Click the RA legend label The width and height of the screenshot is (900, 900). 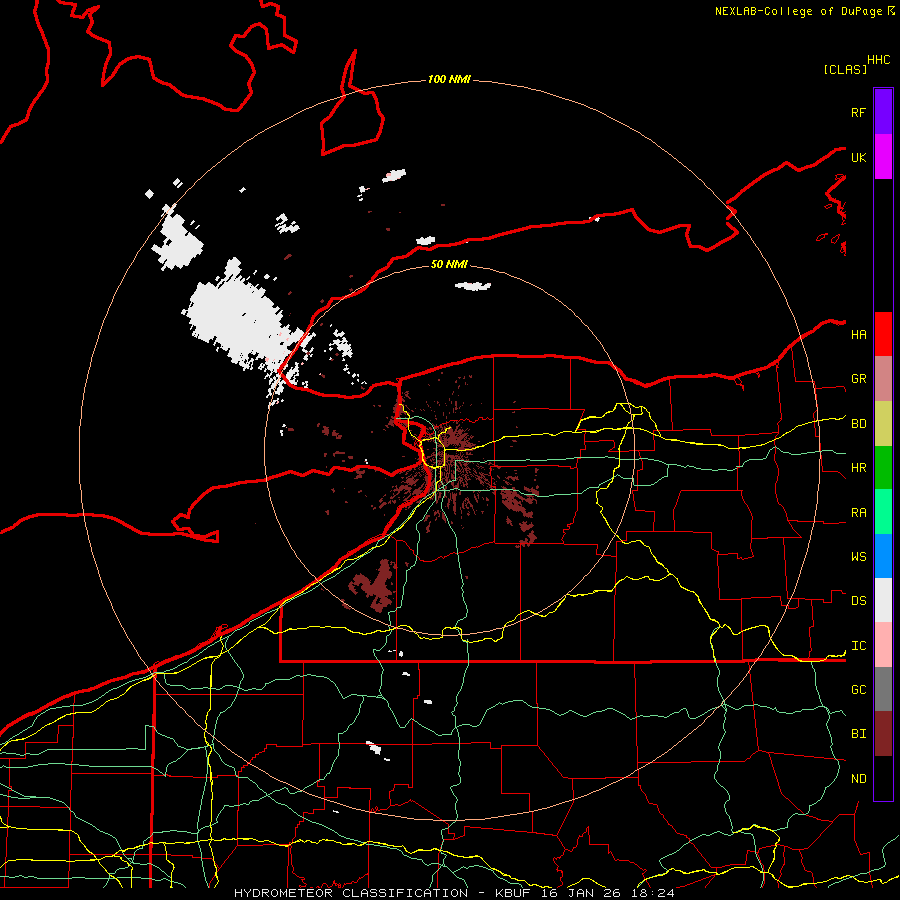point(858,513)
